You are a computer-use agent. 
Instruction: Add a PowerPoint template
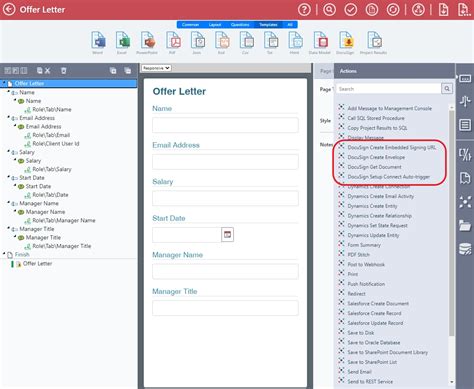click(147, 43)
